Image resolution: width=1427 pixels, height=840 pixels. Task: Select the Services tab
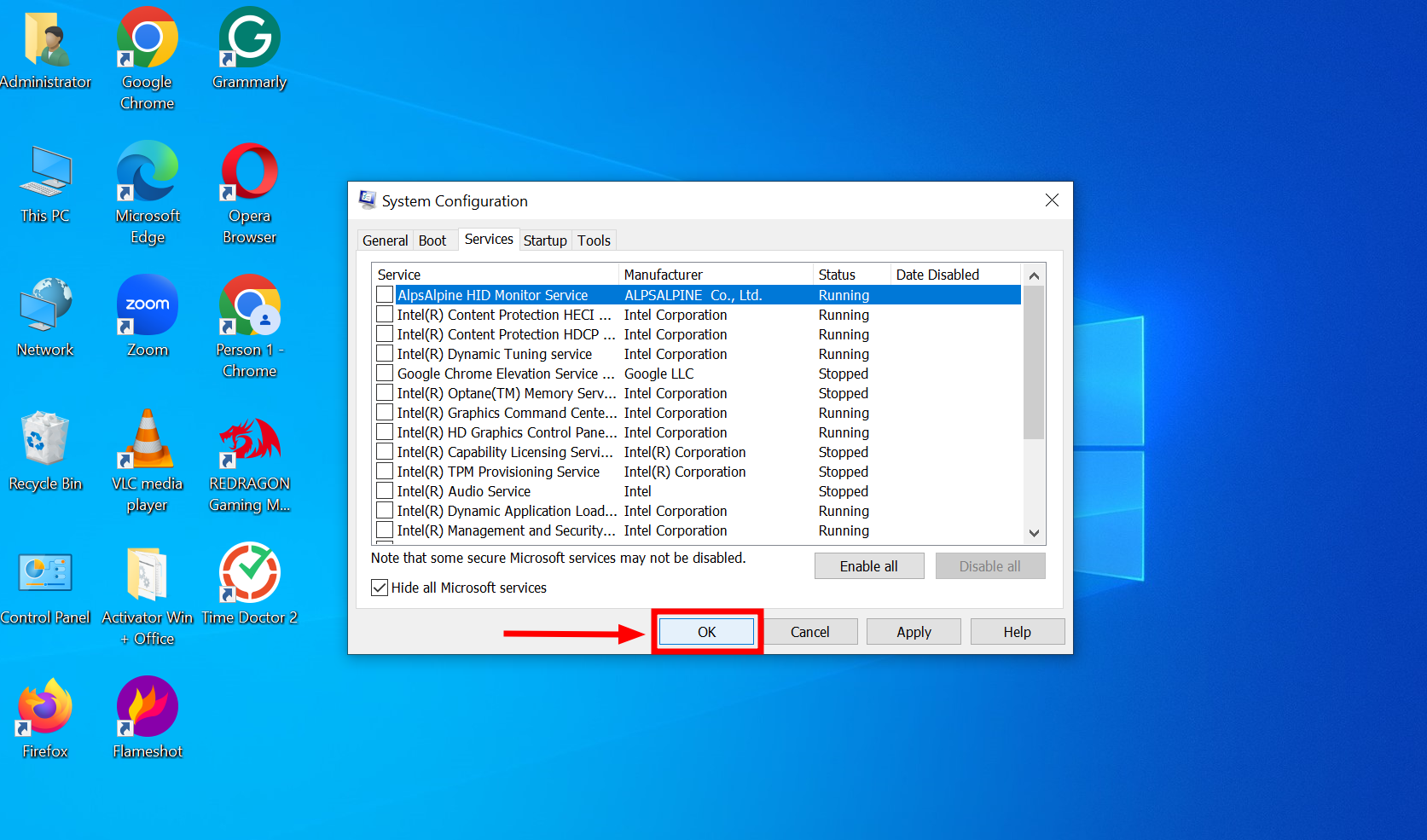pos(489,239)
